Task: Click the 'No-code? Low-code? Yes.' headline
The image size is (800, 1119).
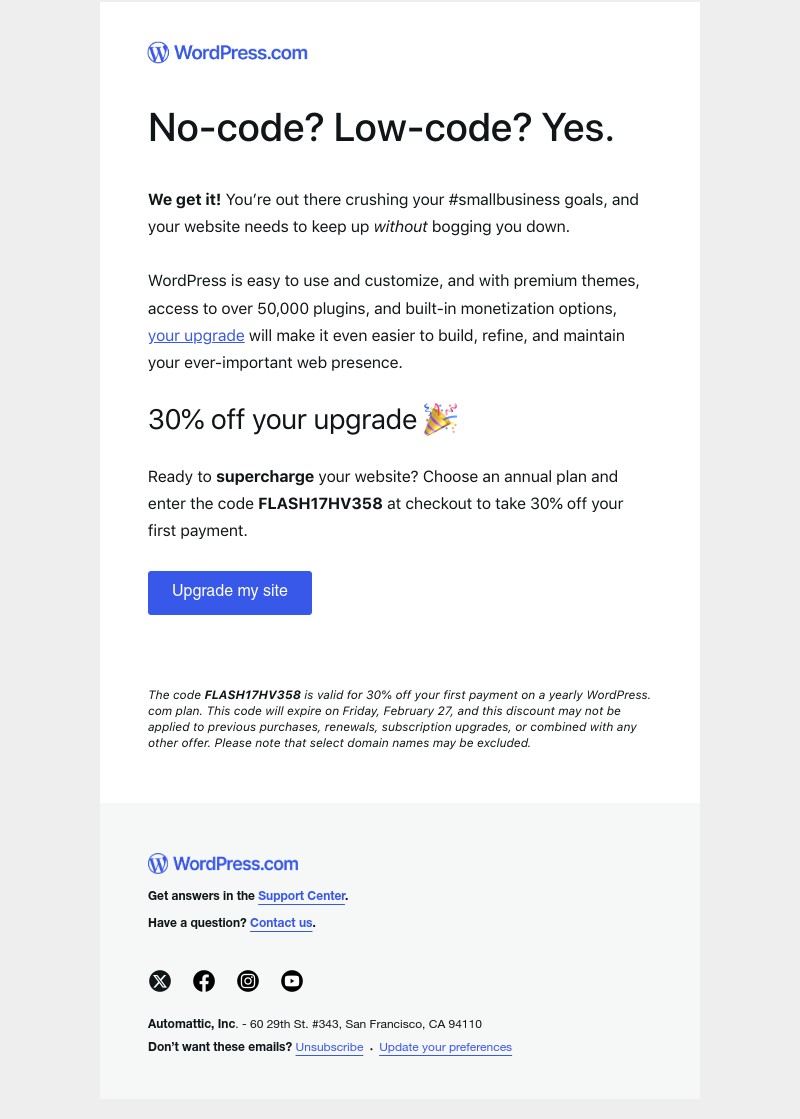Action: point(381,128)
